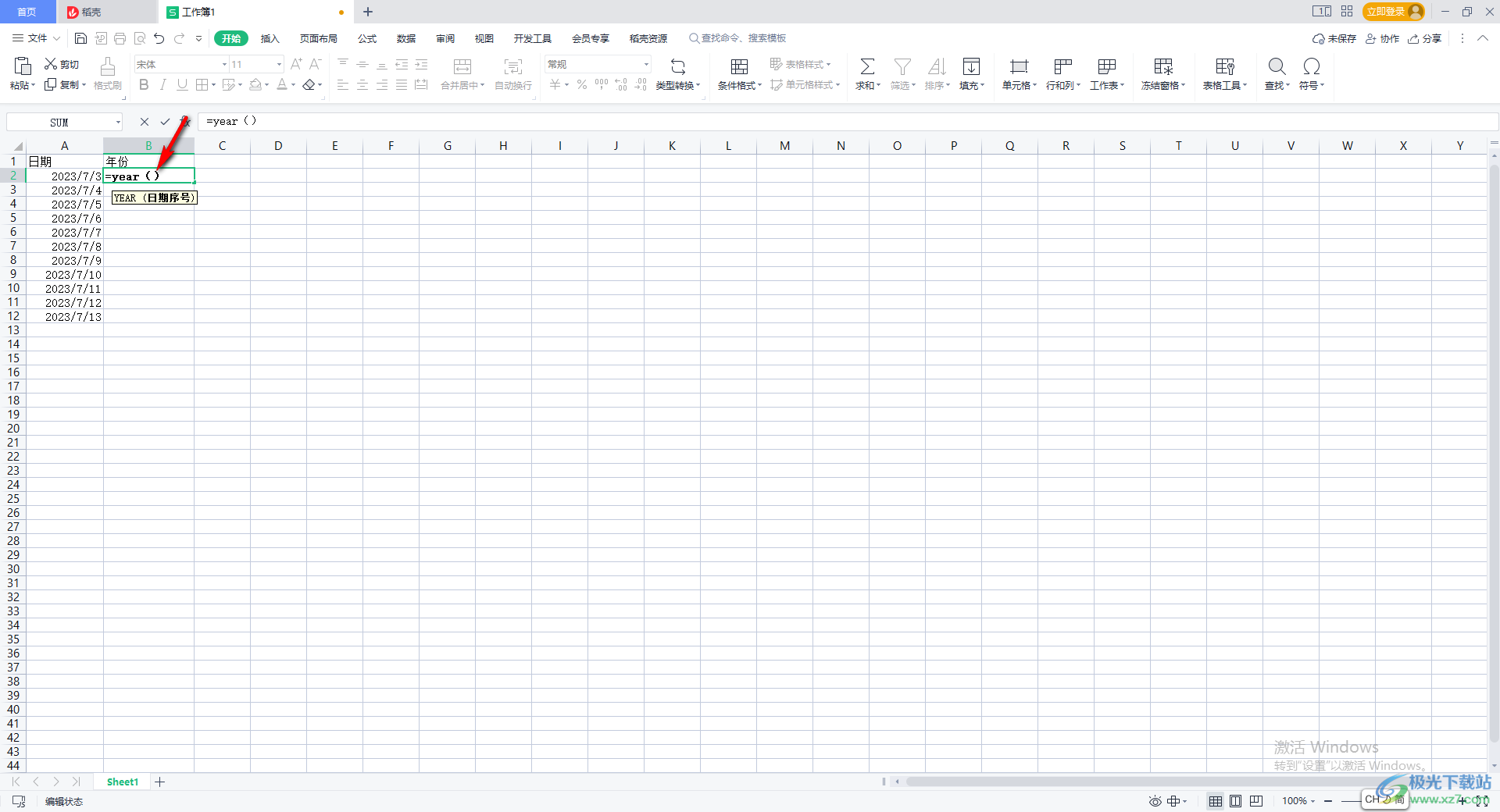1500x812 pixels.
Task: Toggle Underline formatting
Action: (182, 84)
